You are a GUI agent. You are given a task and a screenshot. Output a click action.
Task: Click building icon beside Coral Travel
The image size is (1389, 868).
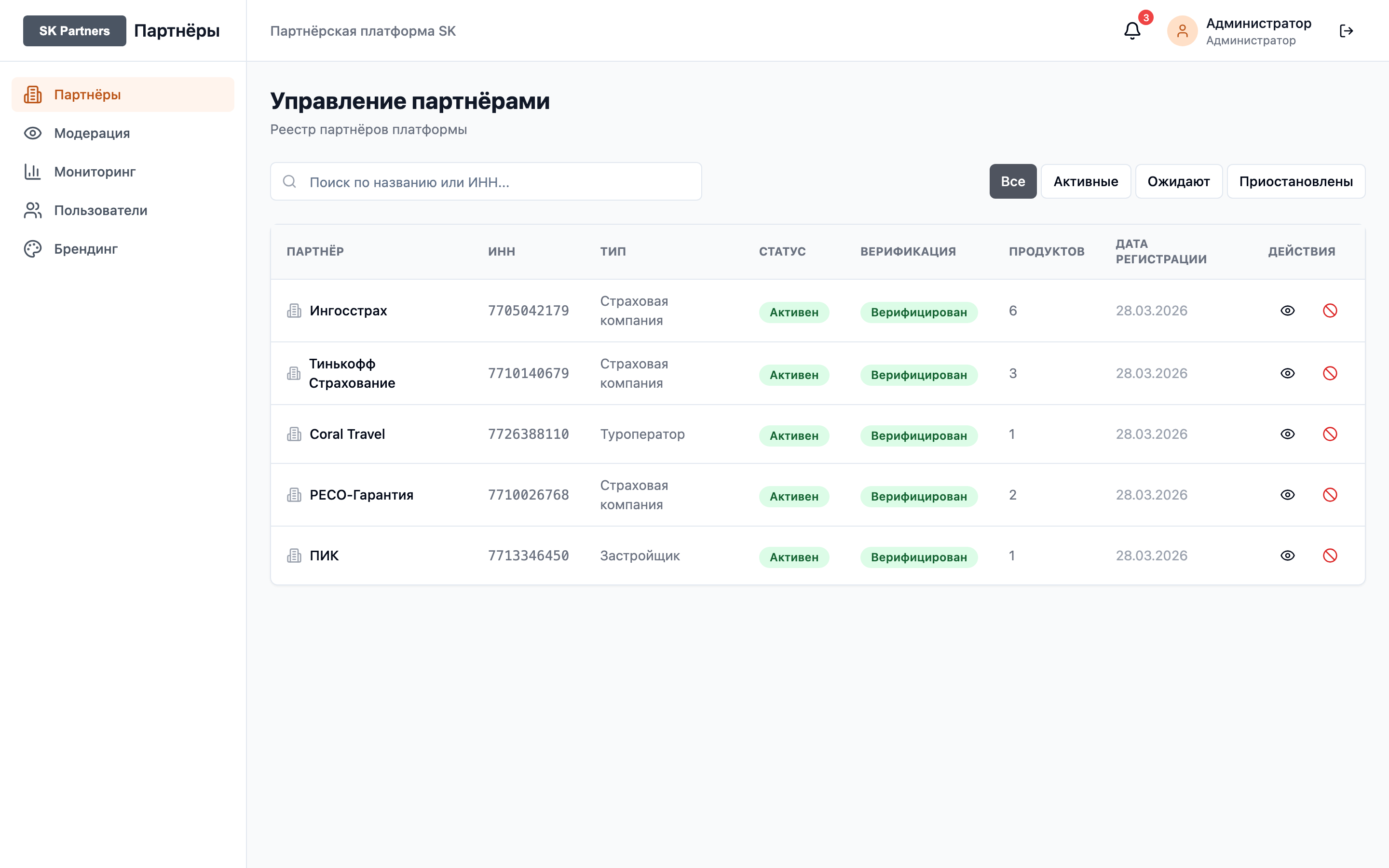(x=294, y=434)
